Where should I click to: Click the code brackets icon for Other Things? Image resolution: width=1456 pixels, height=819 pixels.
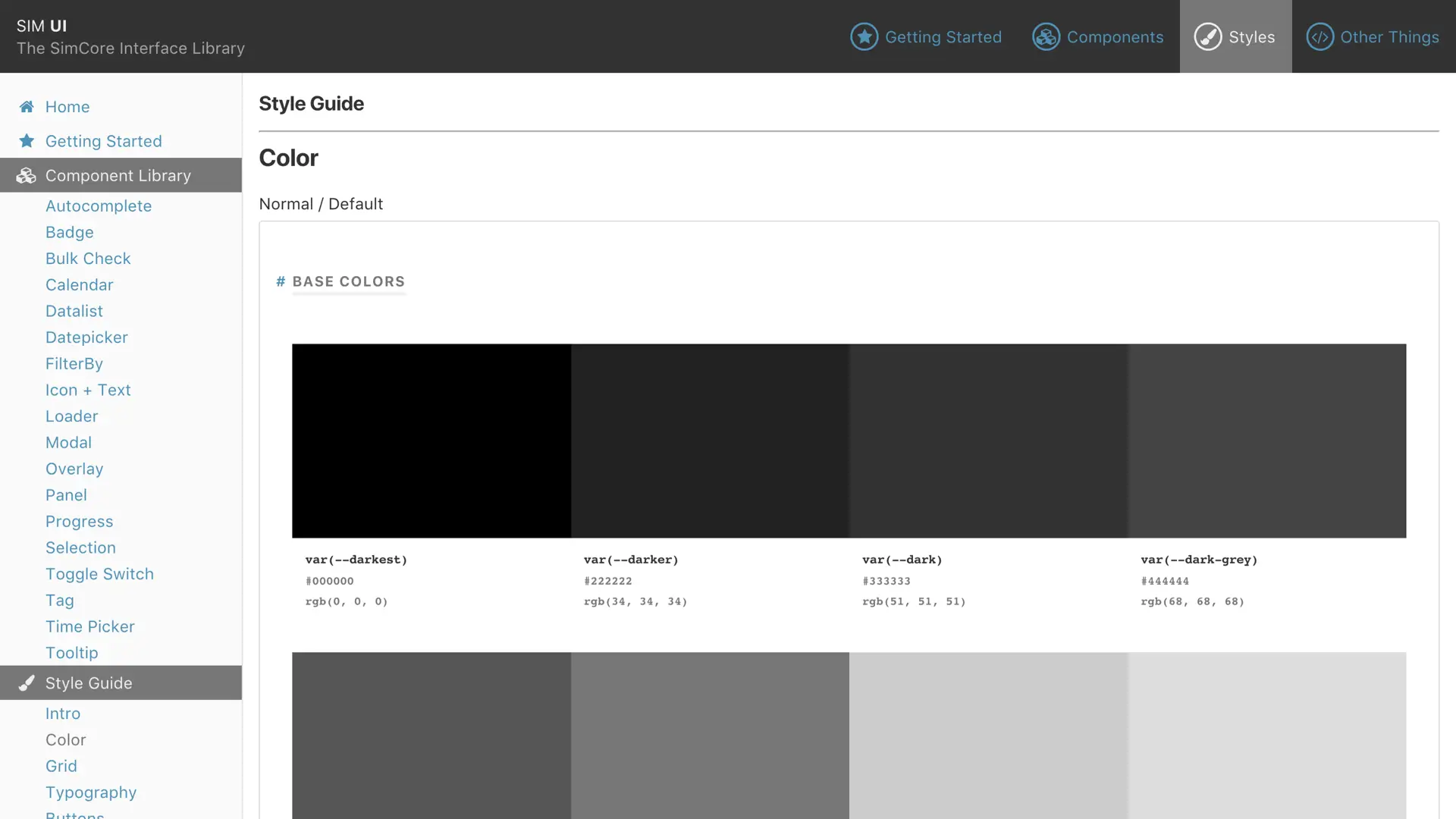(x=1319, y=36)
